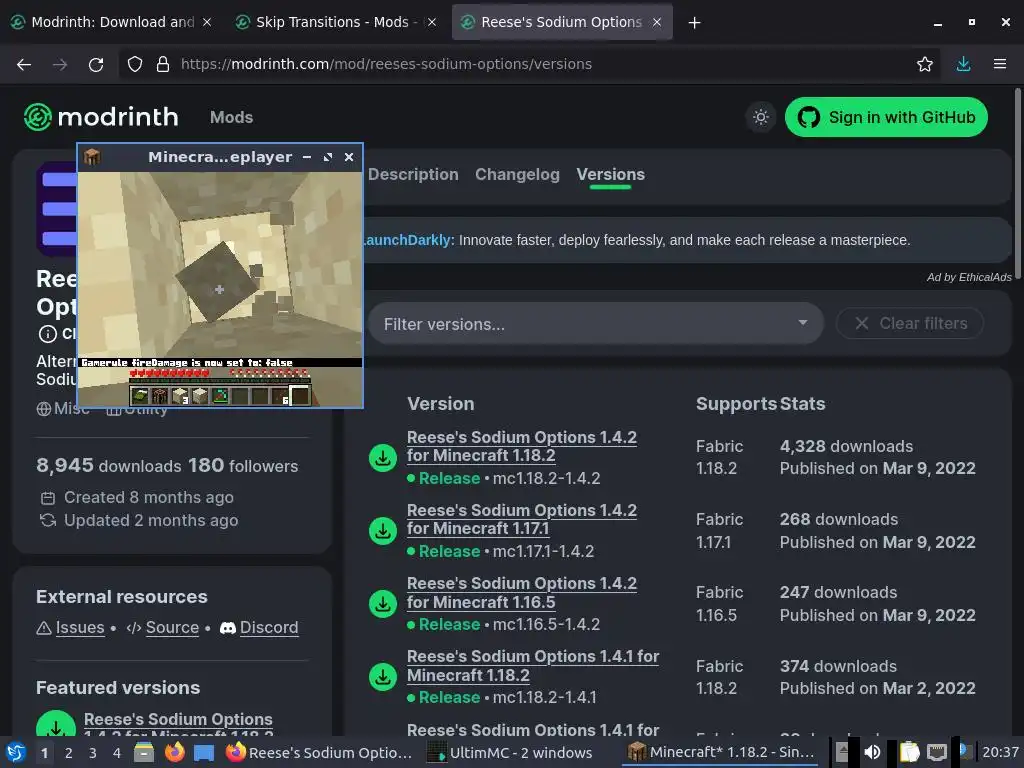Open the taskbar start menu icon
Screen dimensions: 1024x768
point(15,752)
